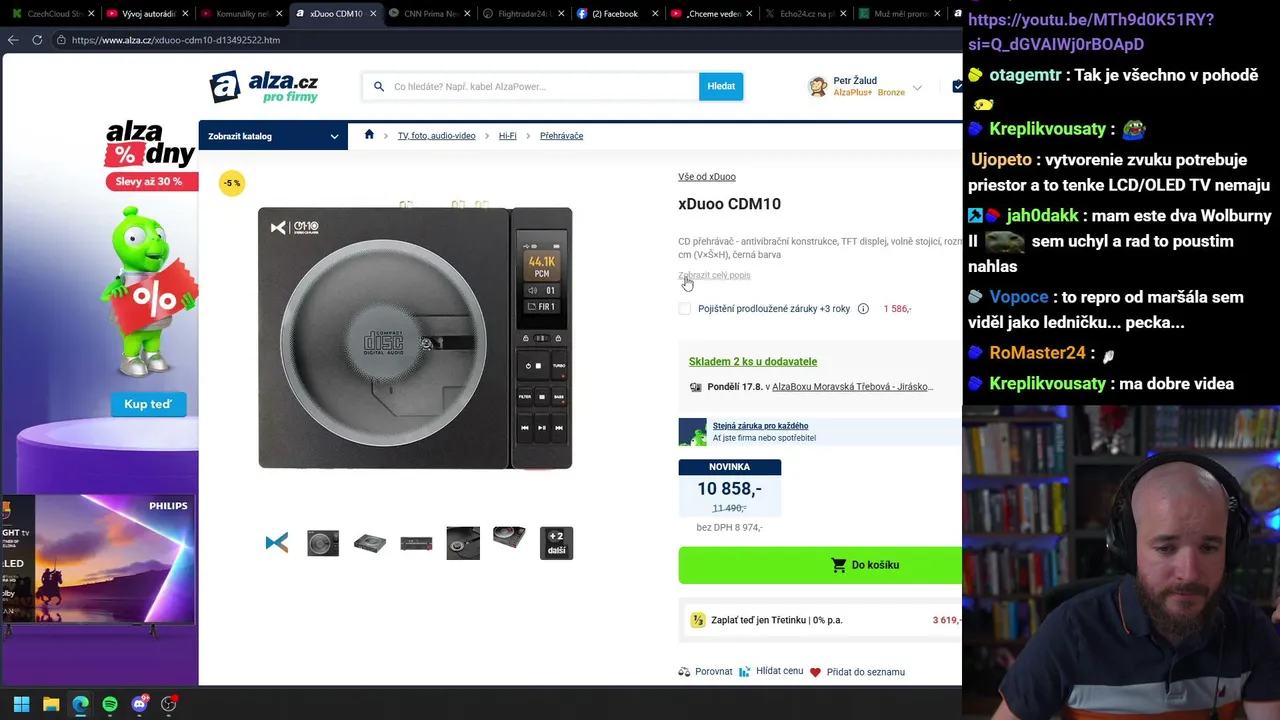Image resolution: width=1280 pixels, height=720 pixels.
Task: Close the xDuoo CDM10 tab
Action: (373, 14)
